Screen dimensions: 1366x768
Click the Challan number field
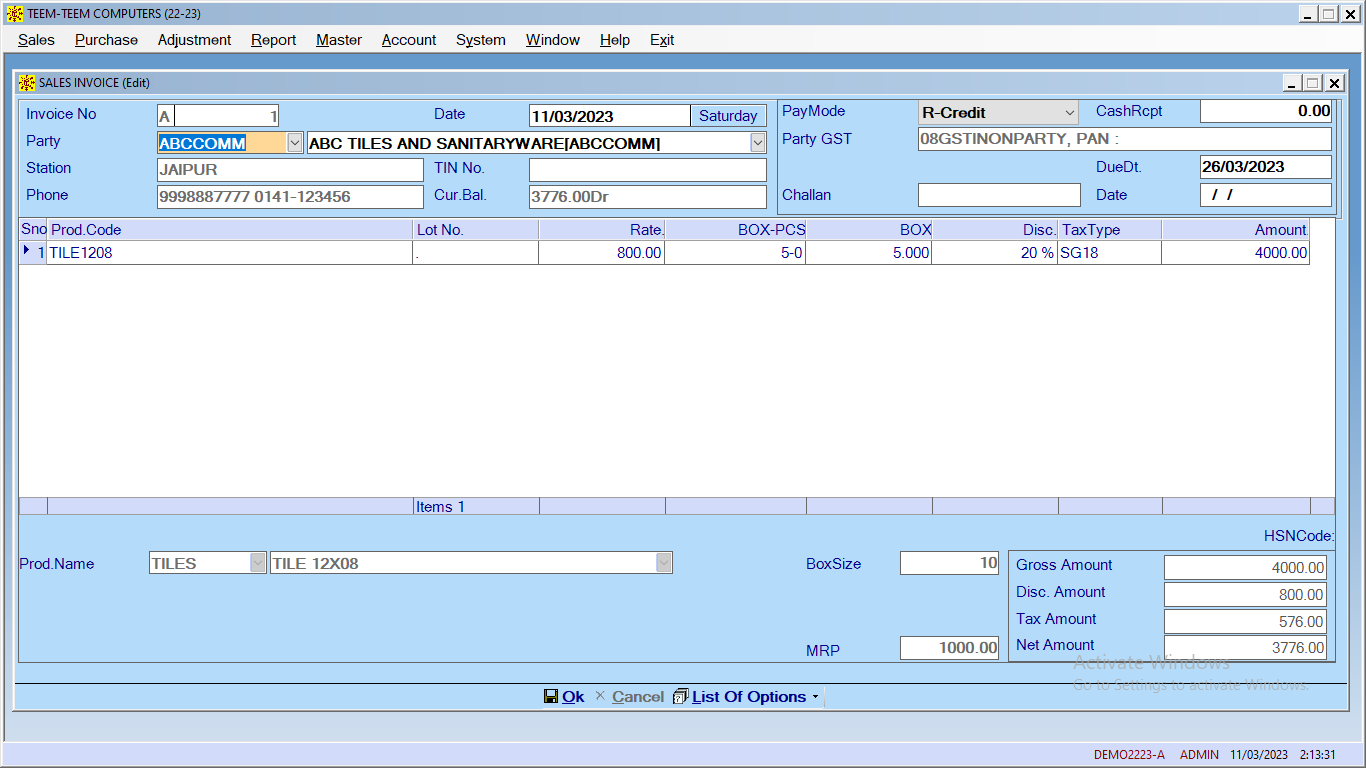tap(999, 195)
